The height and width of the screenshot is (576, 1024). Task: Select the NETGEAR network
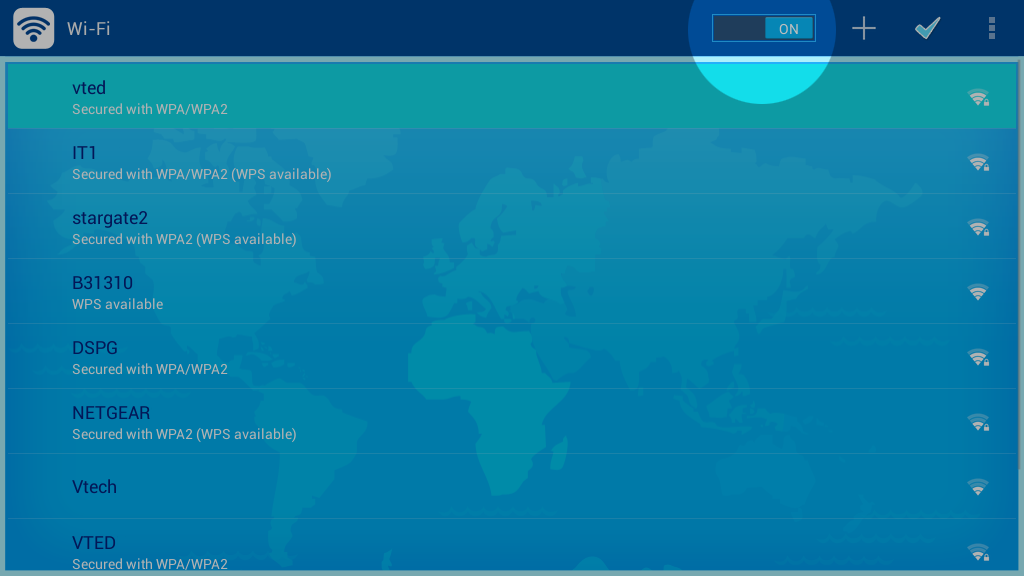point(512,421)
